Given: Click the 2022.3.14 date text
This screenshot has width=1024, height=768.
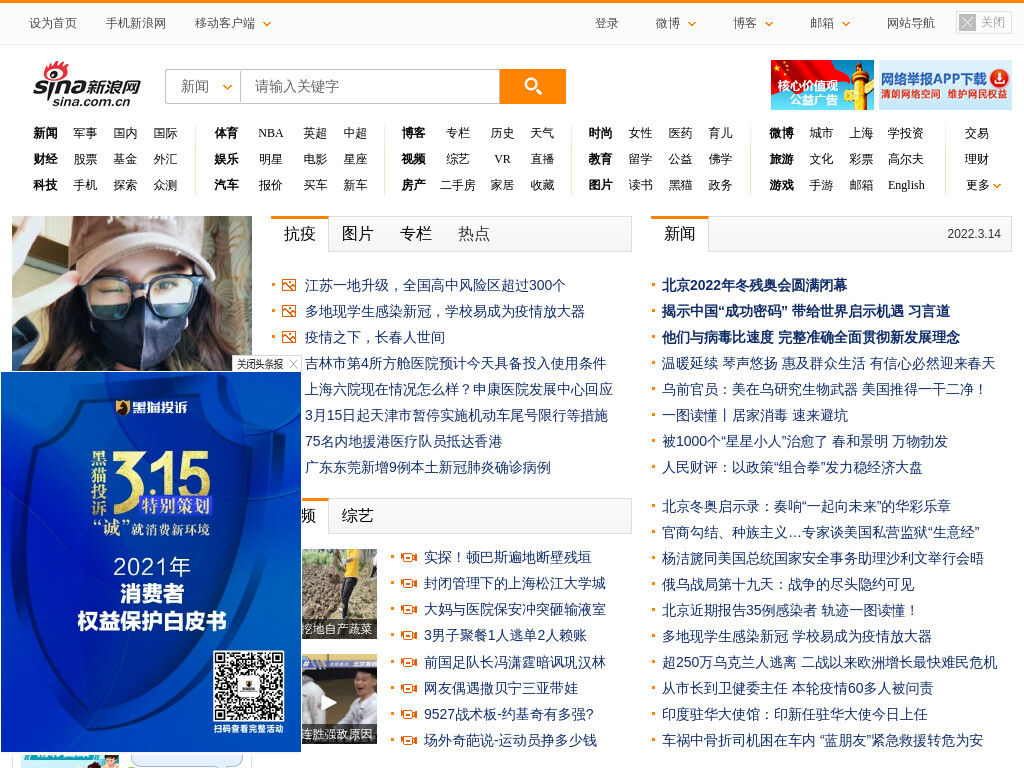Looking at the screenshot, I should (974, 234).
